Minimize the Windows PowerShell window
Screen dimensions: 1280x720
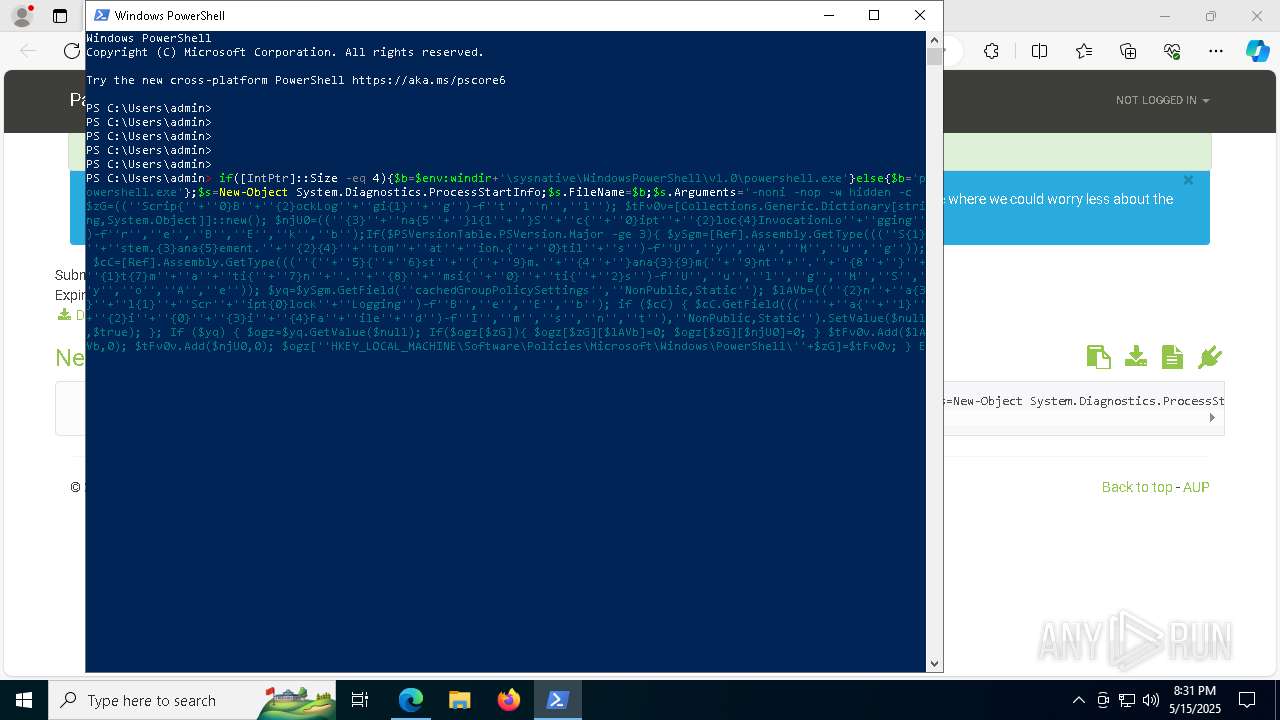828,15
